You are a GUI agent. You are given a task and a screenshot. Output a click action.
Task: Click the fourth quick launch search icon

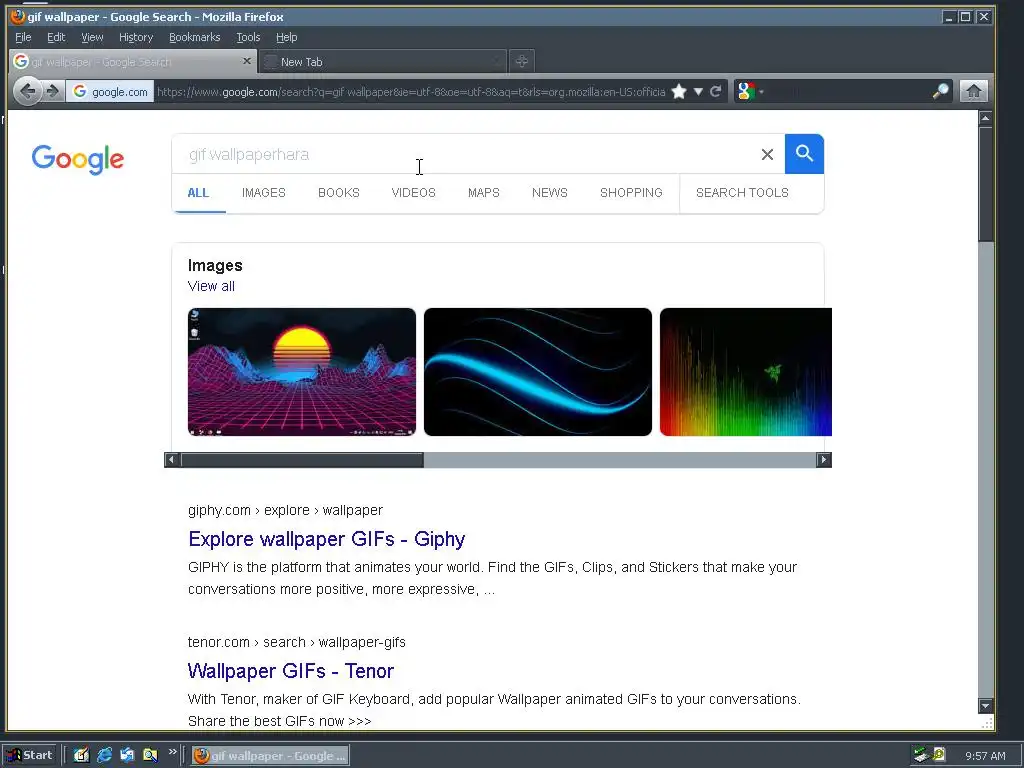pos(150,756)
